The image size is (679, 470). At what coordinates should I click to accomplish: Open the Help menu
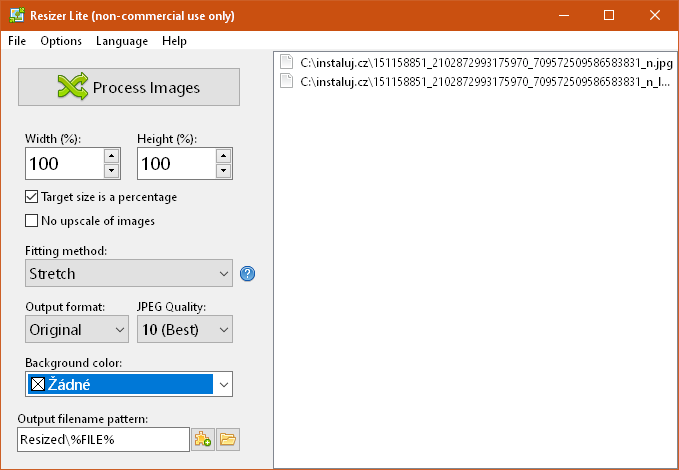tap(174, 41)
